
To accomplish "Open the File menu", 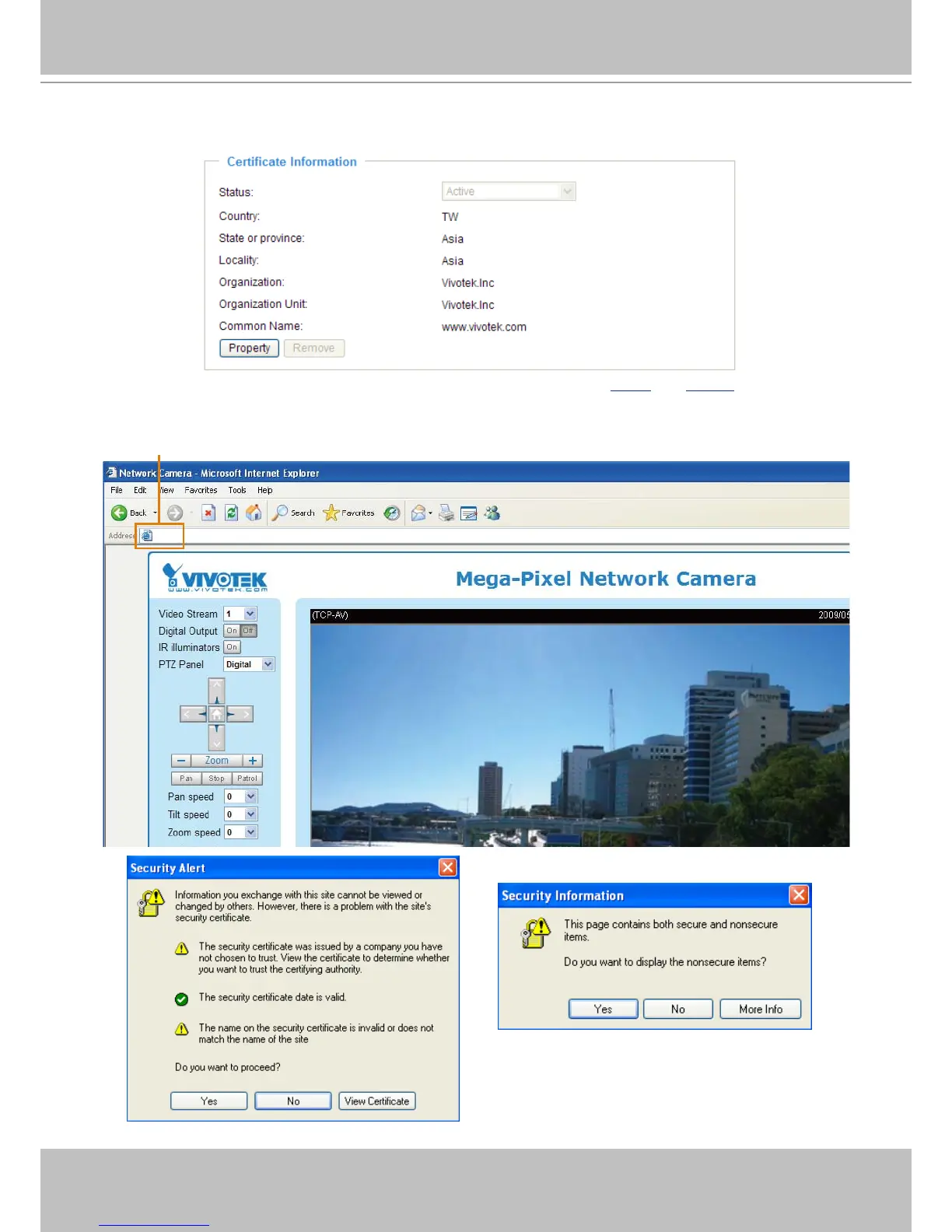I will (x=117, y=490).
